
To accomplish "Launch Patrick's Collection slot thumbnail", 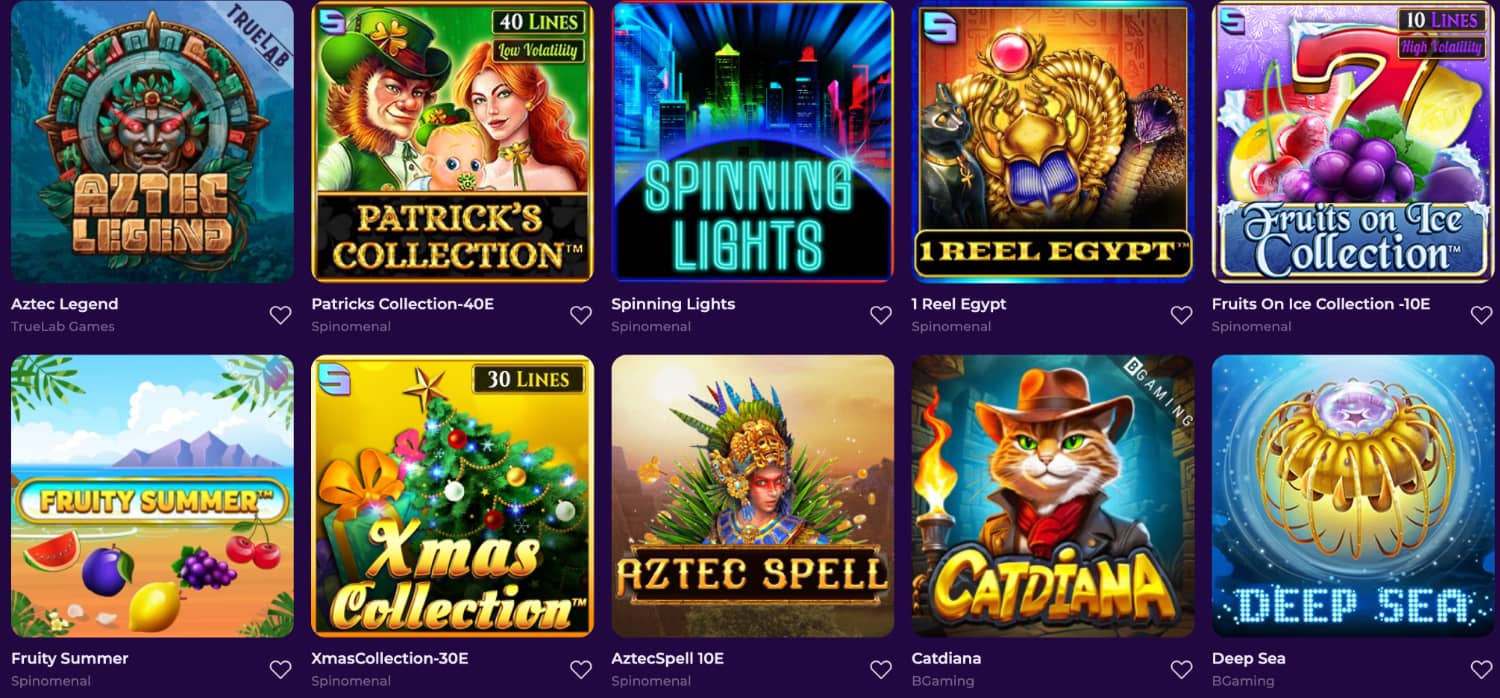I will click(x=452, y=141).
